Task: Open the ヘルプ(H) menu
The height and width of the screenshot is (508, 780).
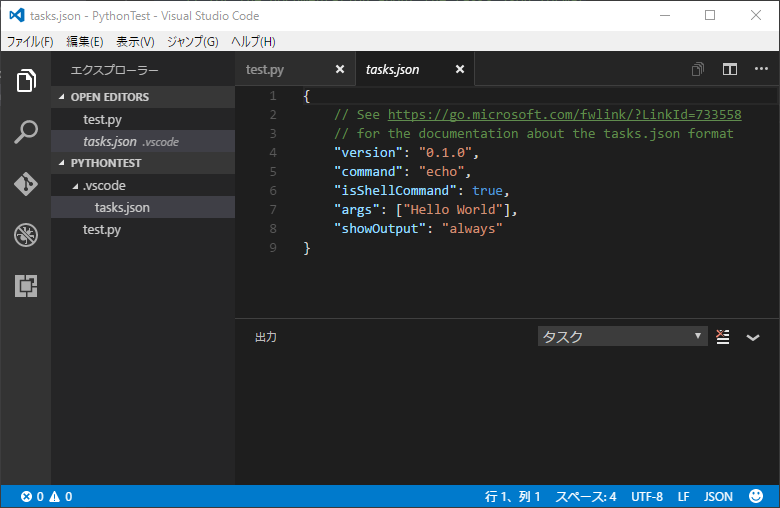Action: (x=253, y=42)
